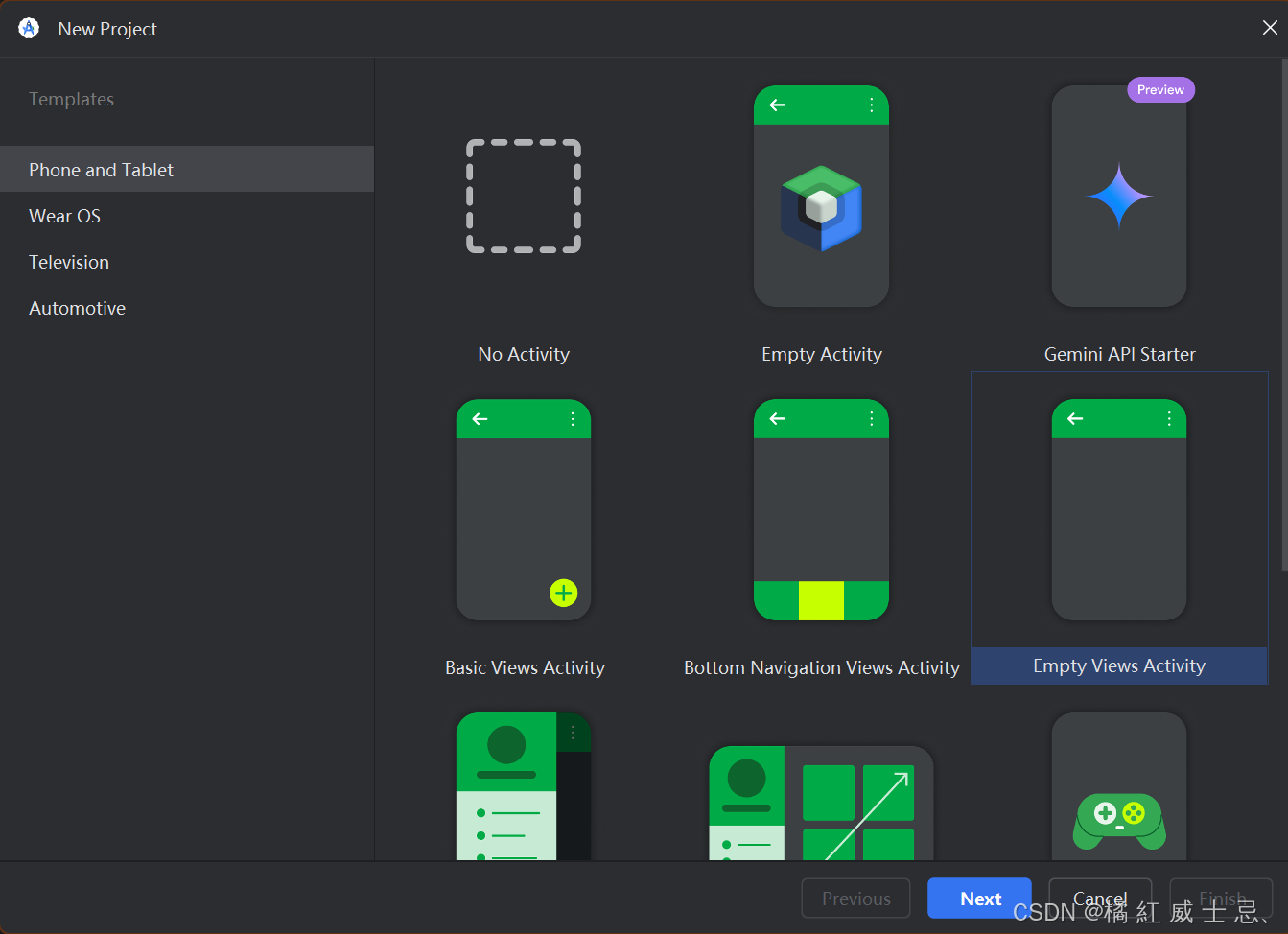Click the yellow plus FAB in Basic Views

point(564,594)
